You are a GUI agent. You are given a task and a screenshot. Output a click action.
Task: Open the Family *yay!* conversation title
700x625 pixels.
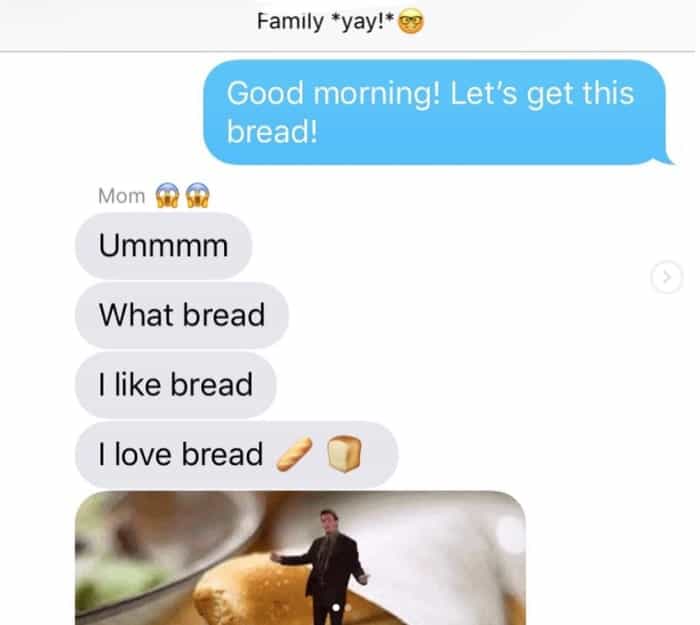point(340,22)
